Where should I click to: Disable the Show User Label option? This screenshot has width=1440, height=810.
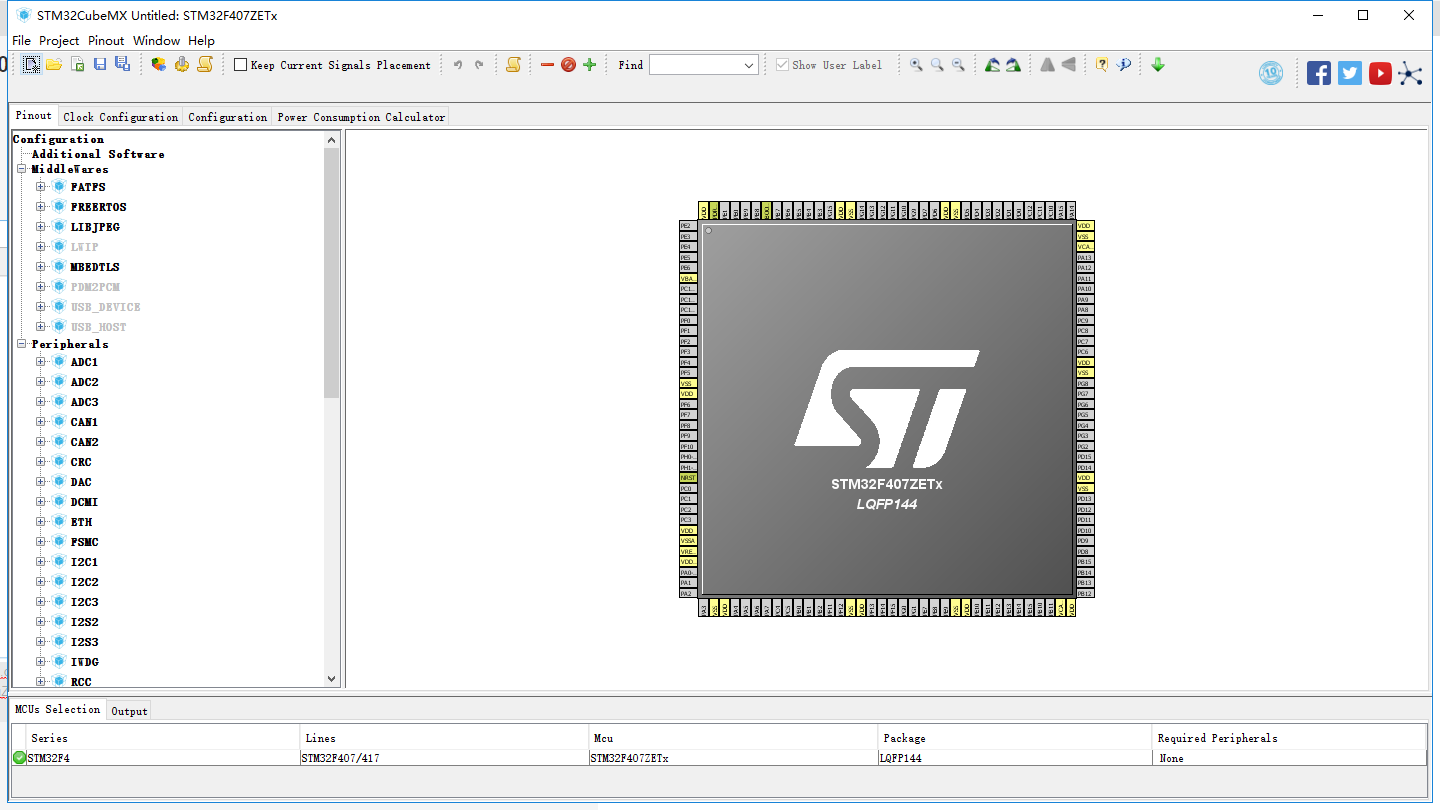(x=782, y=64)
